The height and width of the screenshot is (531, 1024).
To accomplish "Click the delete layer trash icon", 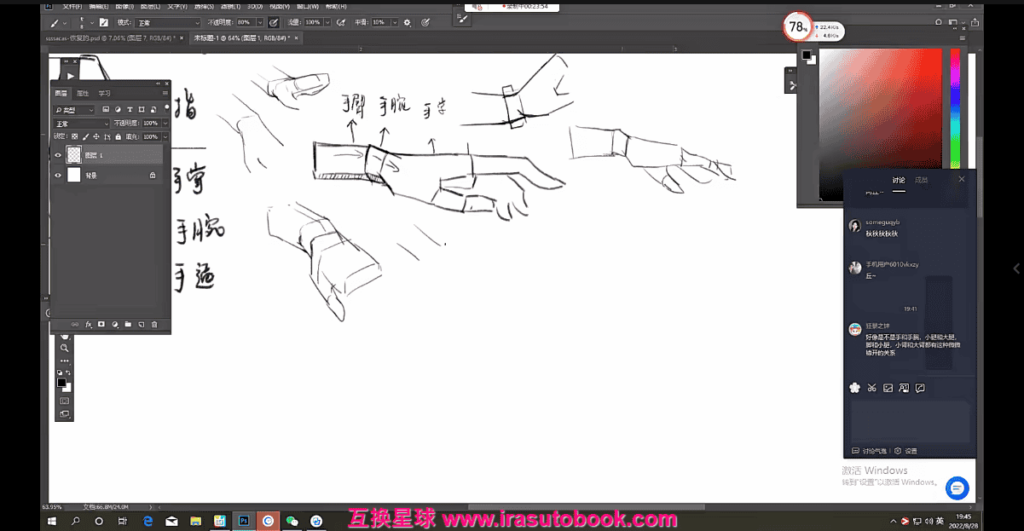I will tap(154, 324).
